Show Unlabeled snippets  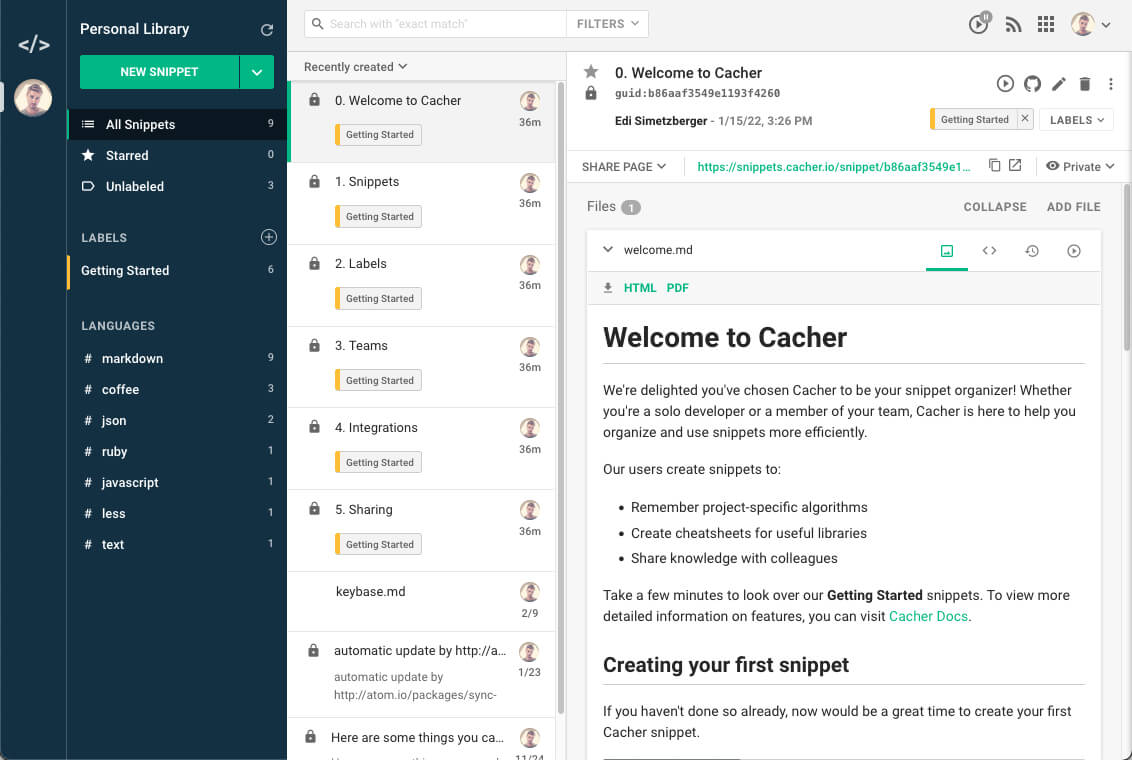coord(177,186)
